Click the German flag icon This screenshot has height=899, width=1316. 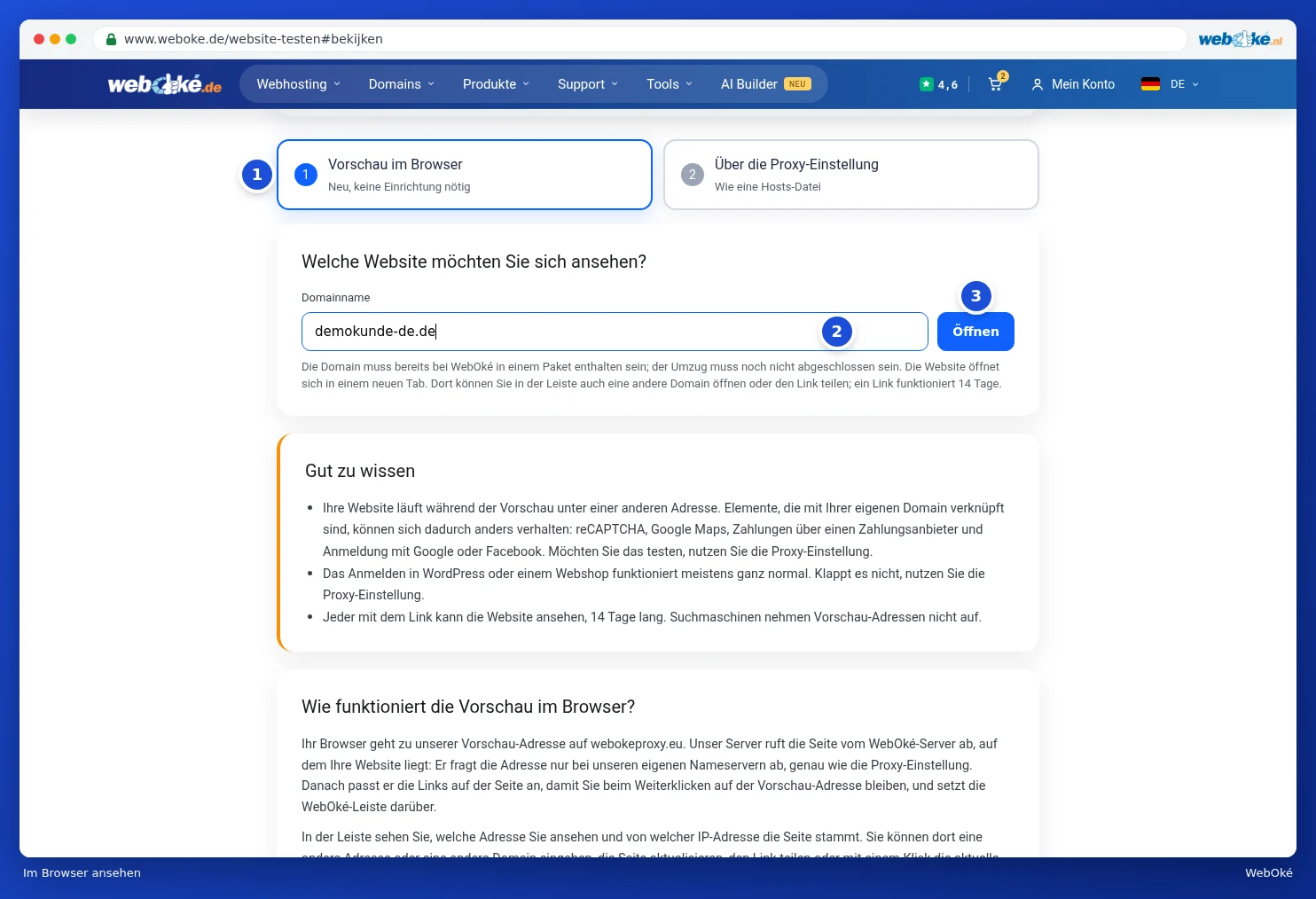tap(1150, 84)
